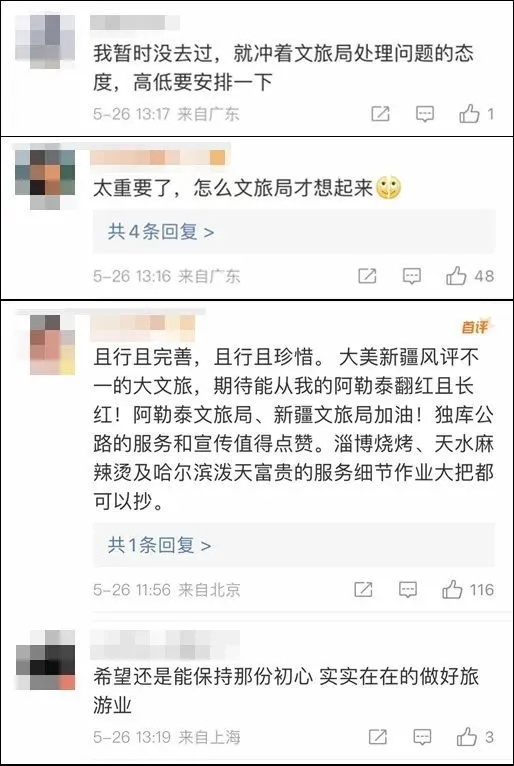Open reply bubble on the 13:16 comment

411,276
